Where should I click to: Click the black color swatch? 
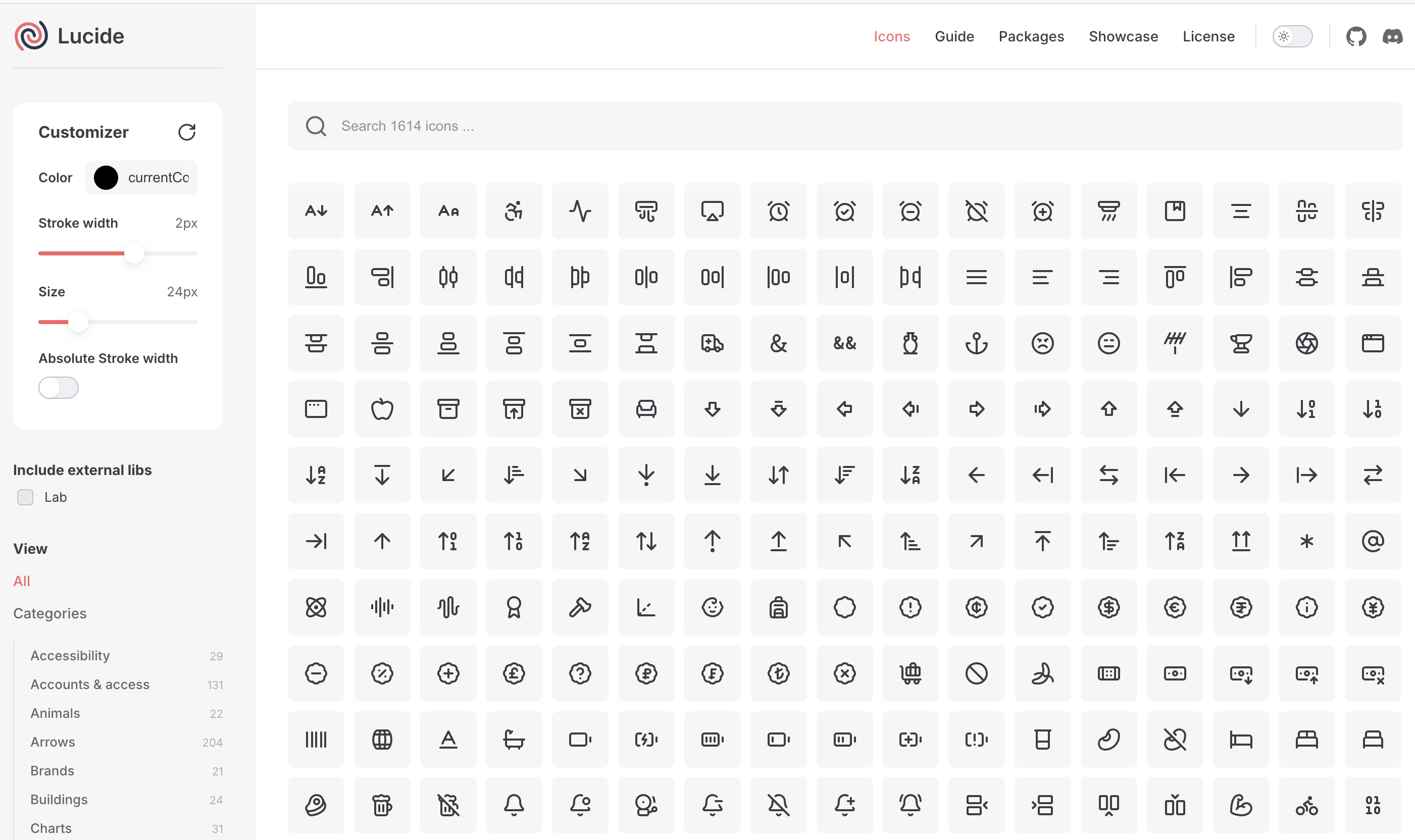(106, 178)
